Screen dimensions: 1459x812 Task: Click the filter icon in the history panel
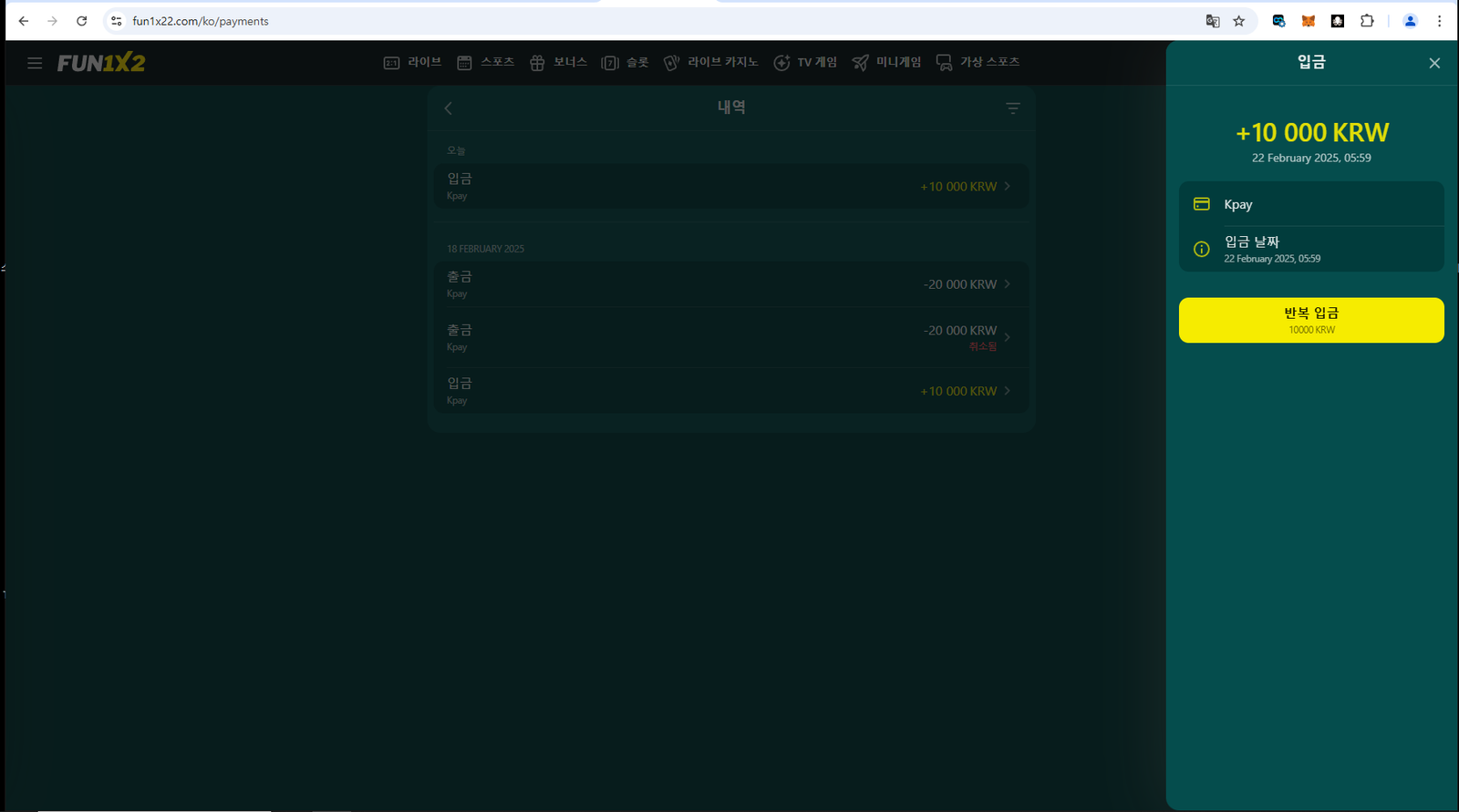1012,108
